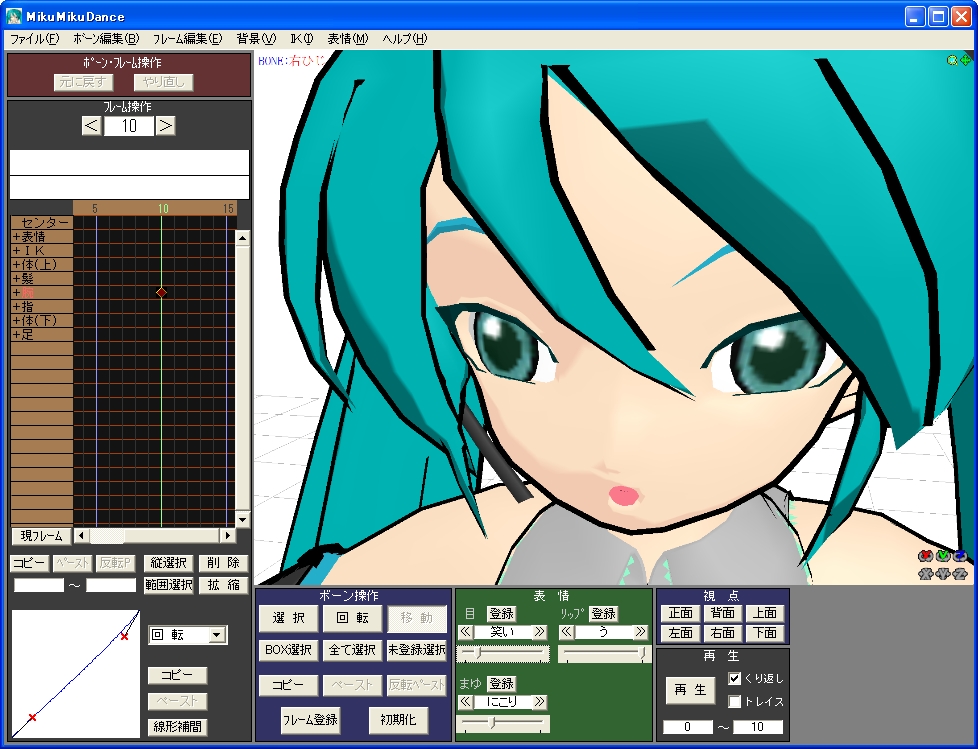Screen dimensions: 978x749
Task: Click 登録 button next to 目
Action: (x=501, y=614)
